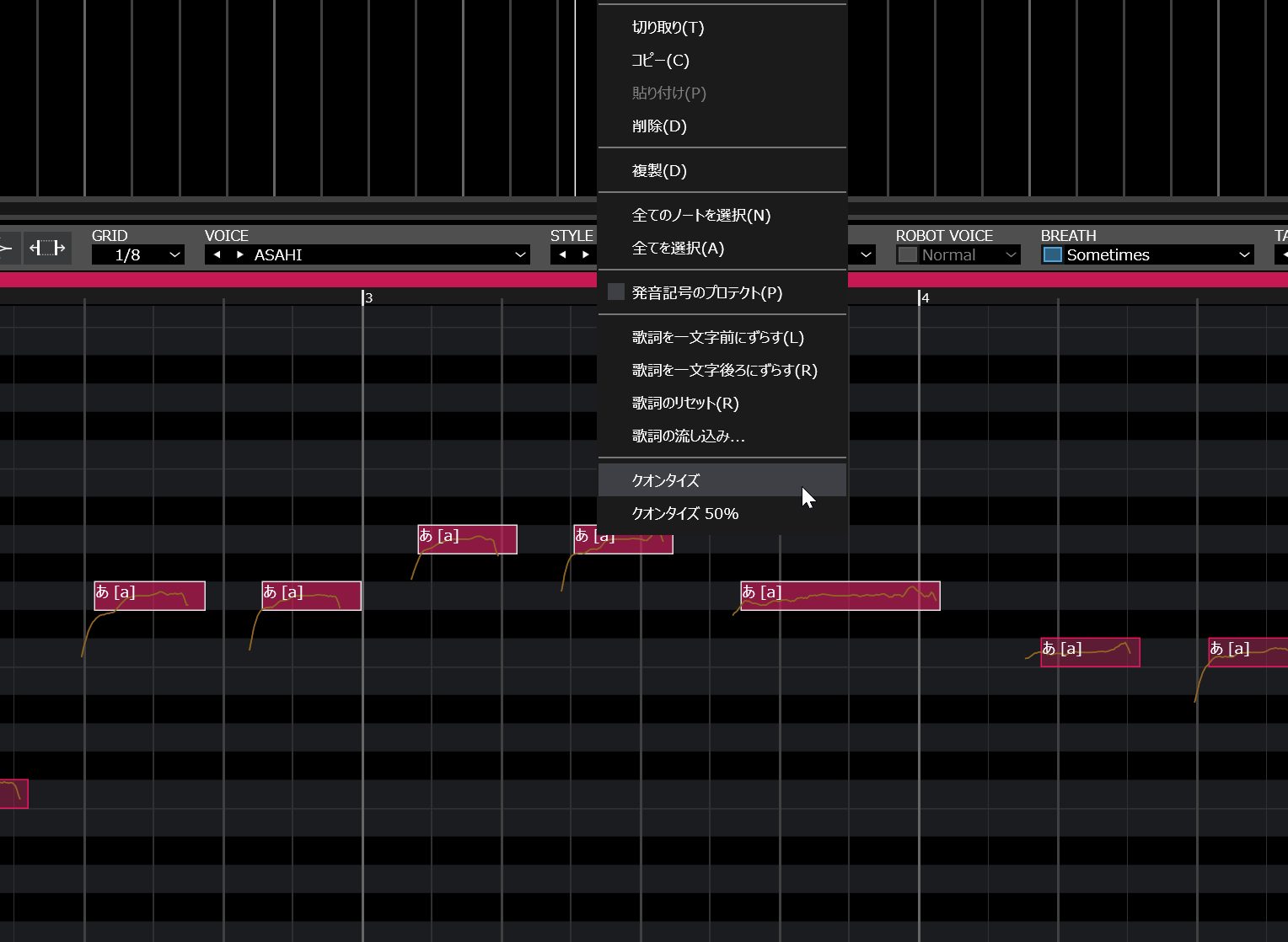Select 複製(D) in the context menu
The image size is (1288, 942).
coord(722,170)
